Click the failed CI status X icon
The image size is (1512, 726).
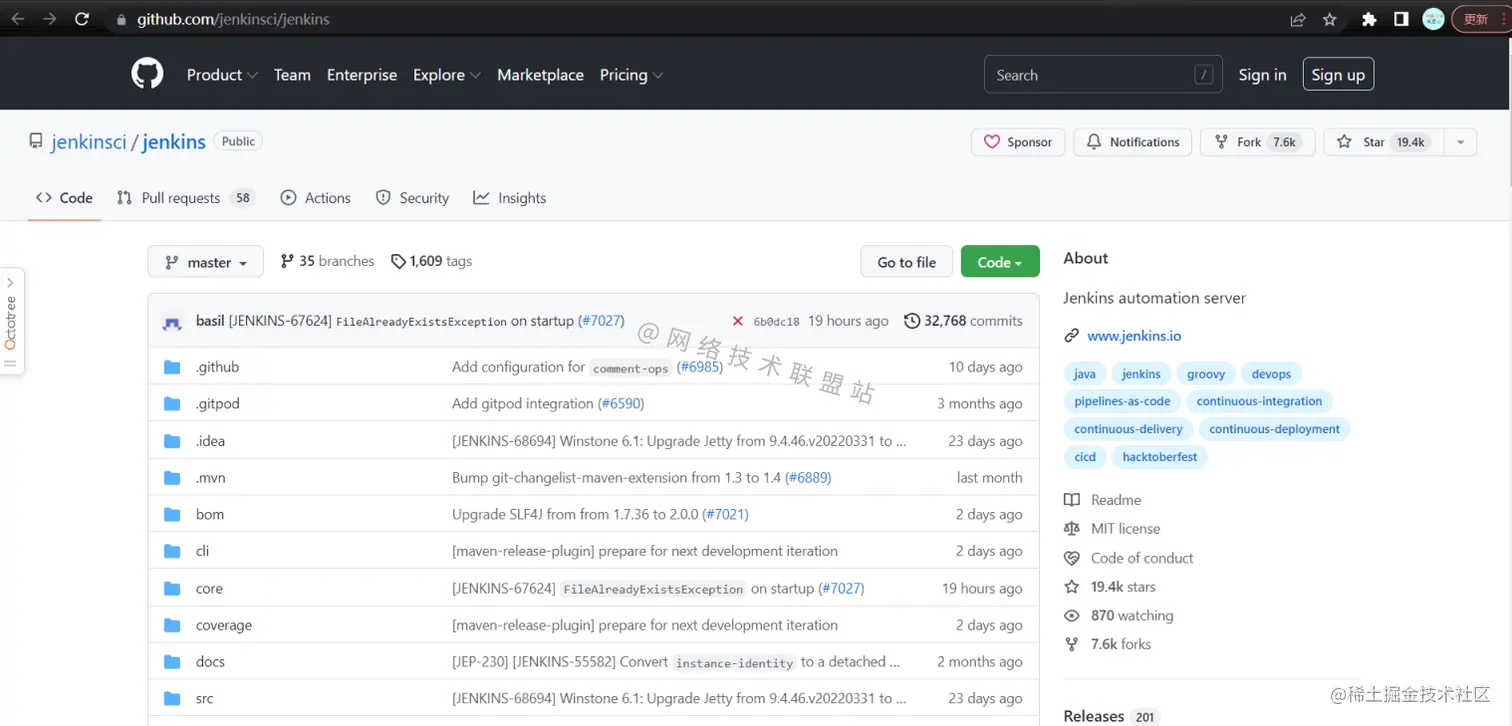738,321
